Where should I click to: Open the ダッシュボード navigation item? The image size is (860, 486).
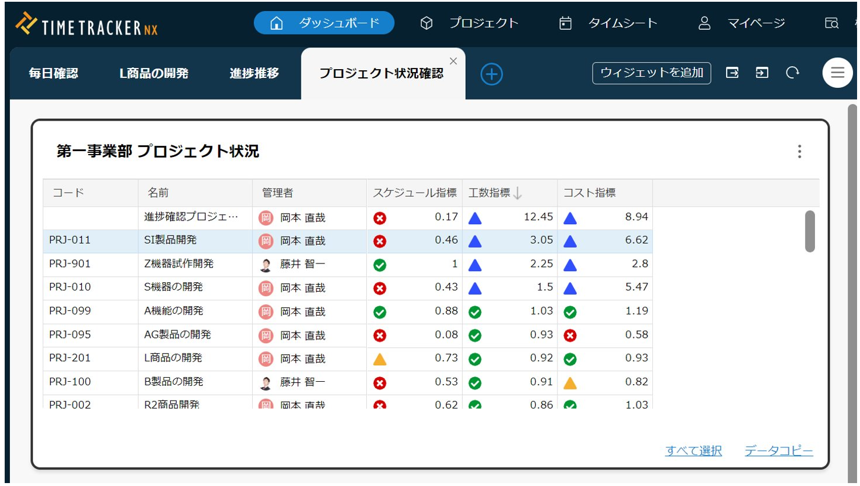[323, 23]
